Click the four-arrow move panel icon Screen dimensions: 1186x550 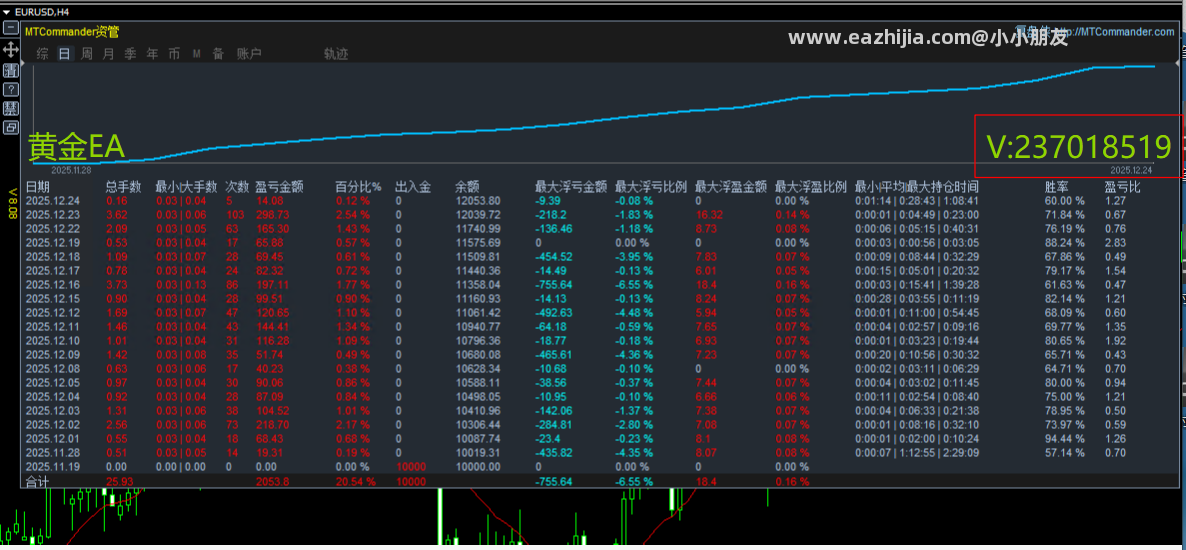[11, 50]
